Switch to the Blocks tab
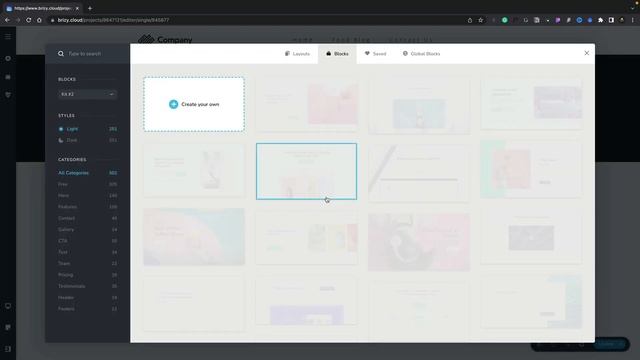 337,53
